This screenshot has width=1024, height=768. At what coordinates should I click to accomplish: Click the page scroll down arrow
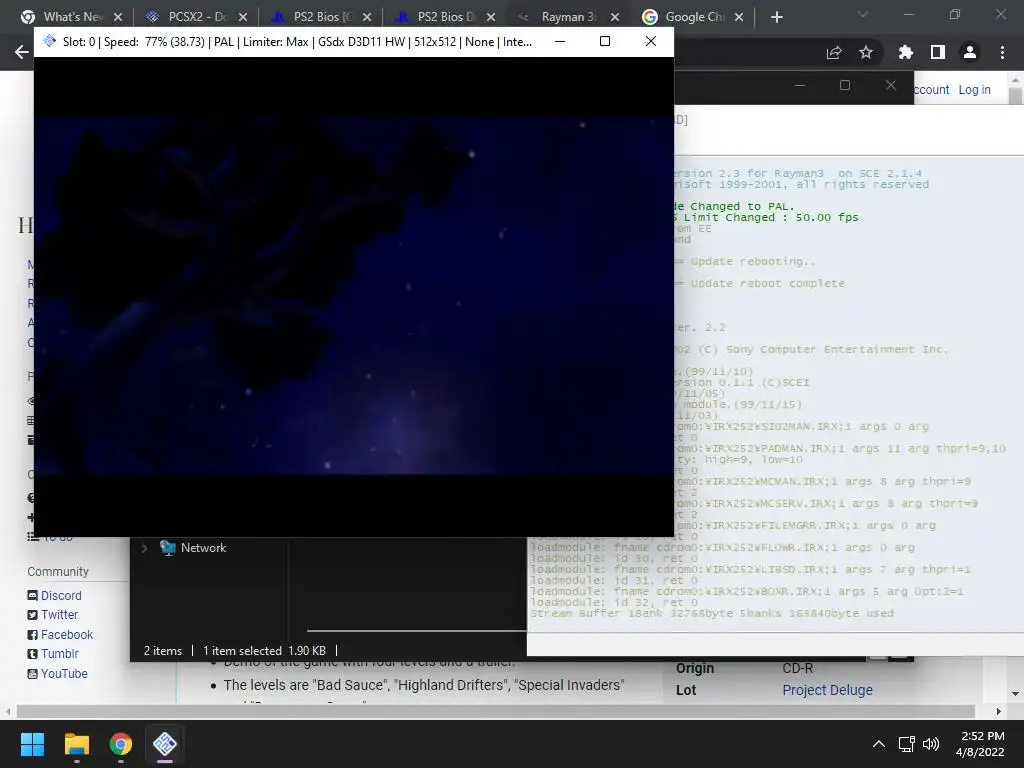pyautogui.click(x=1016, y=694)
